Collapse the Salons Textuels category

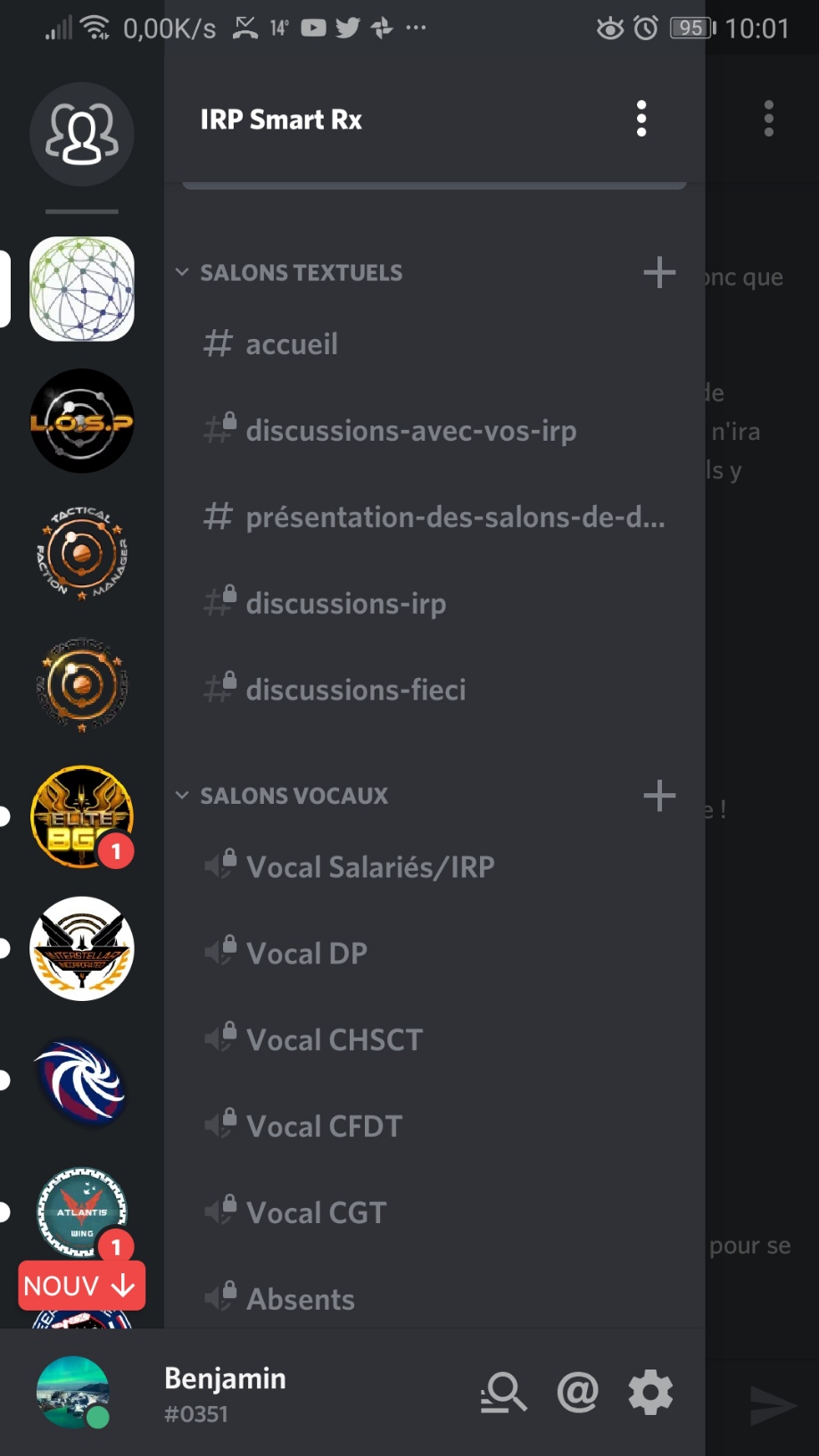pyautogui.click(x=290, y=272)
